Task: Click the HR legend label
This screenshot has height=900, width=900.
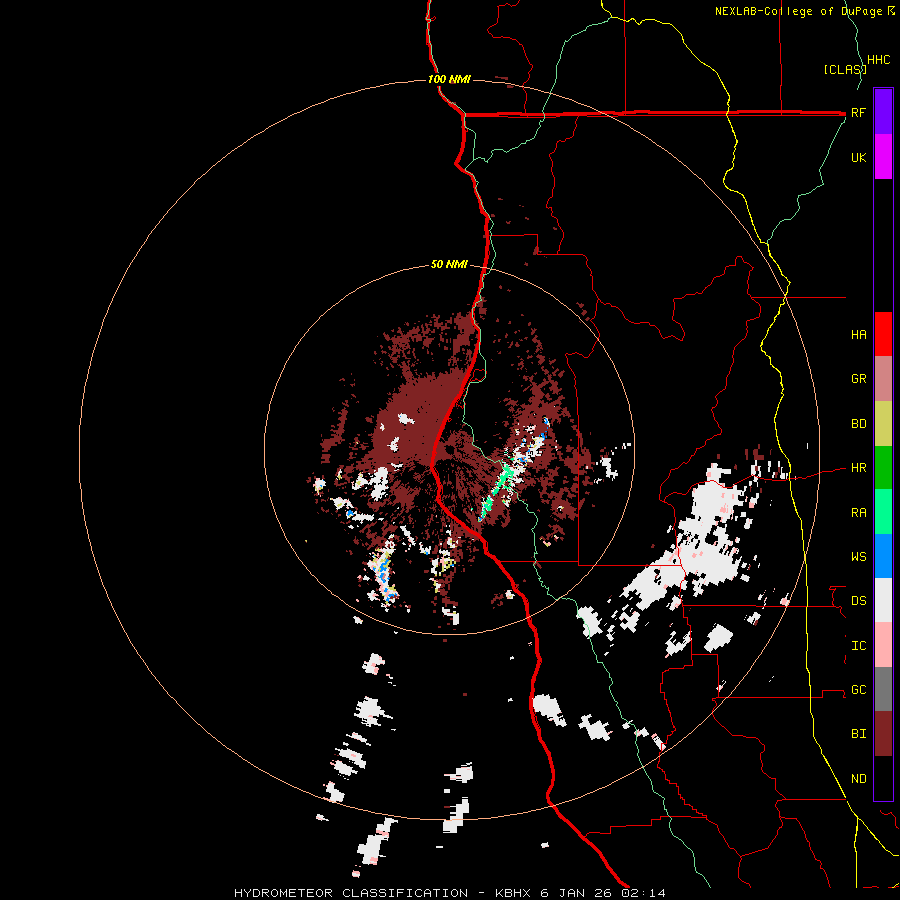Action: pyautogui.click(x=858, y=468)
